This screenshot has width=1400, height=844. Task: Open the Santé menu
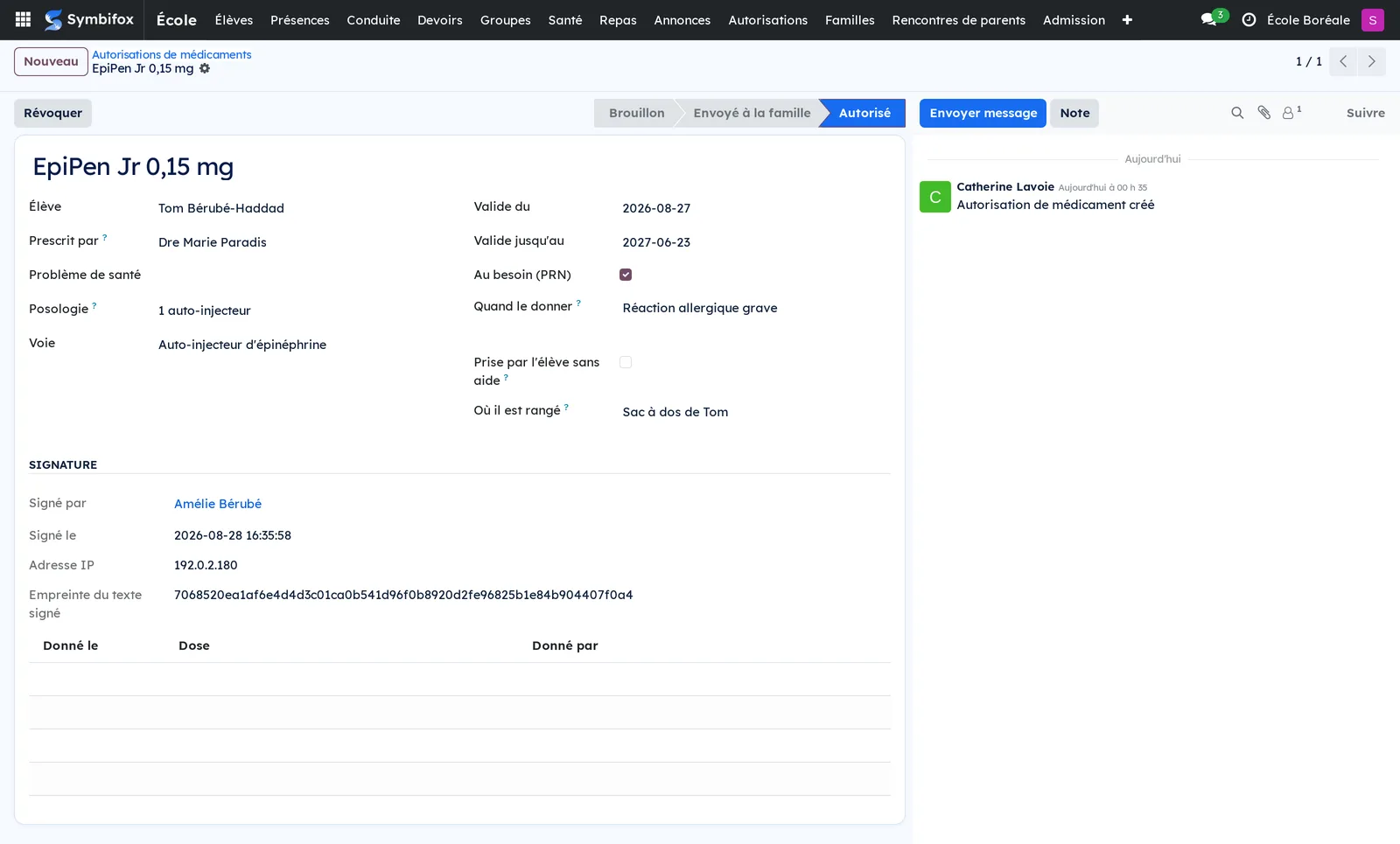click(565, 19)
